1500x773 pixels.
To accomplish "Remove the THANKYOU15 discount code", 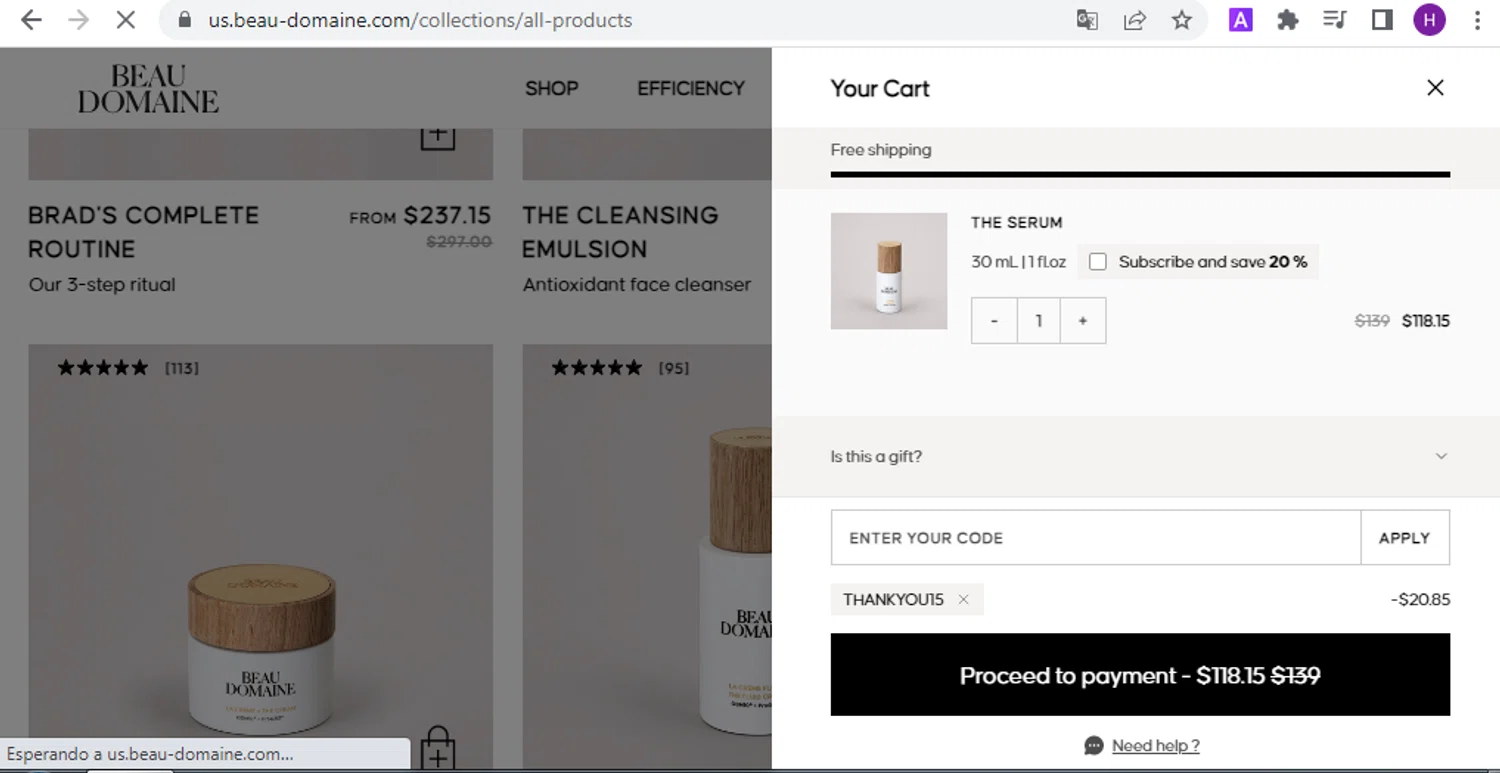I will click(x=963, y=600).
